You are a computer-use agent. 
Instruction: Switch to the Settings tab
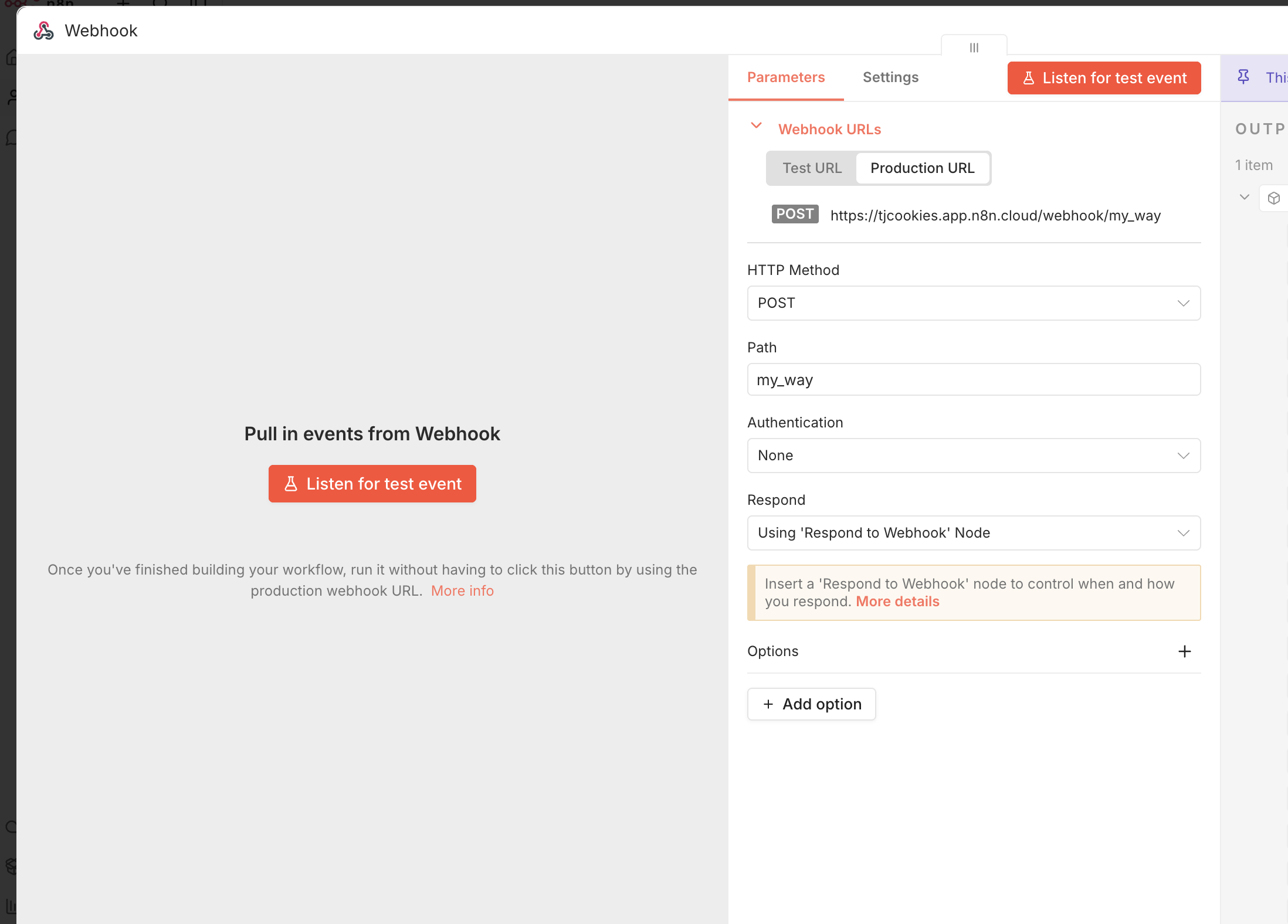click(890, 77)
